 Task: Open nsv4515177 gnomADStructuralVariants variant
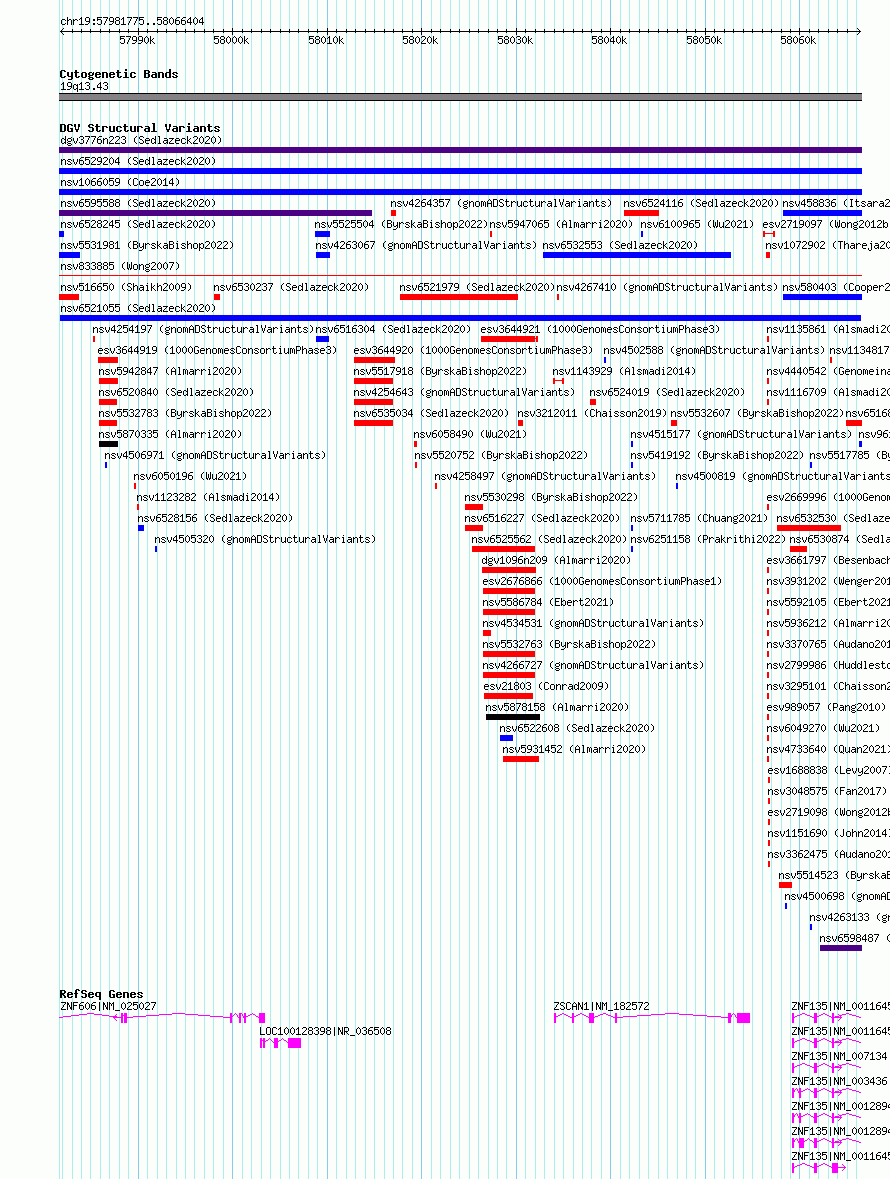pos(741,435)
